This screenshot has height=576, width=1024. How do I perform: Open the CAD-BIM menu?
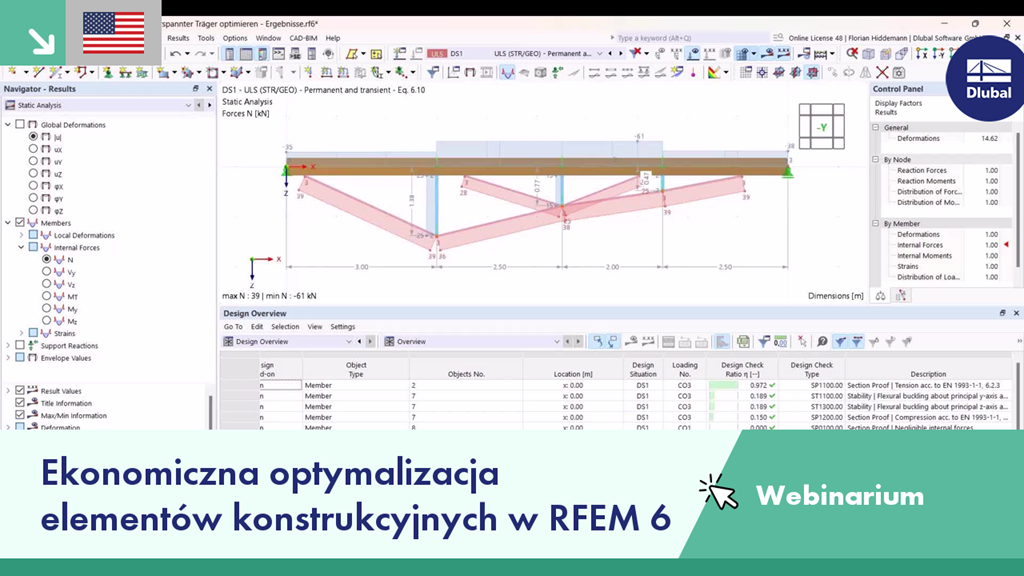pyautogui.click(x=303, y=38)
